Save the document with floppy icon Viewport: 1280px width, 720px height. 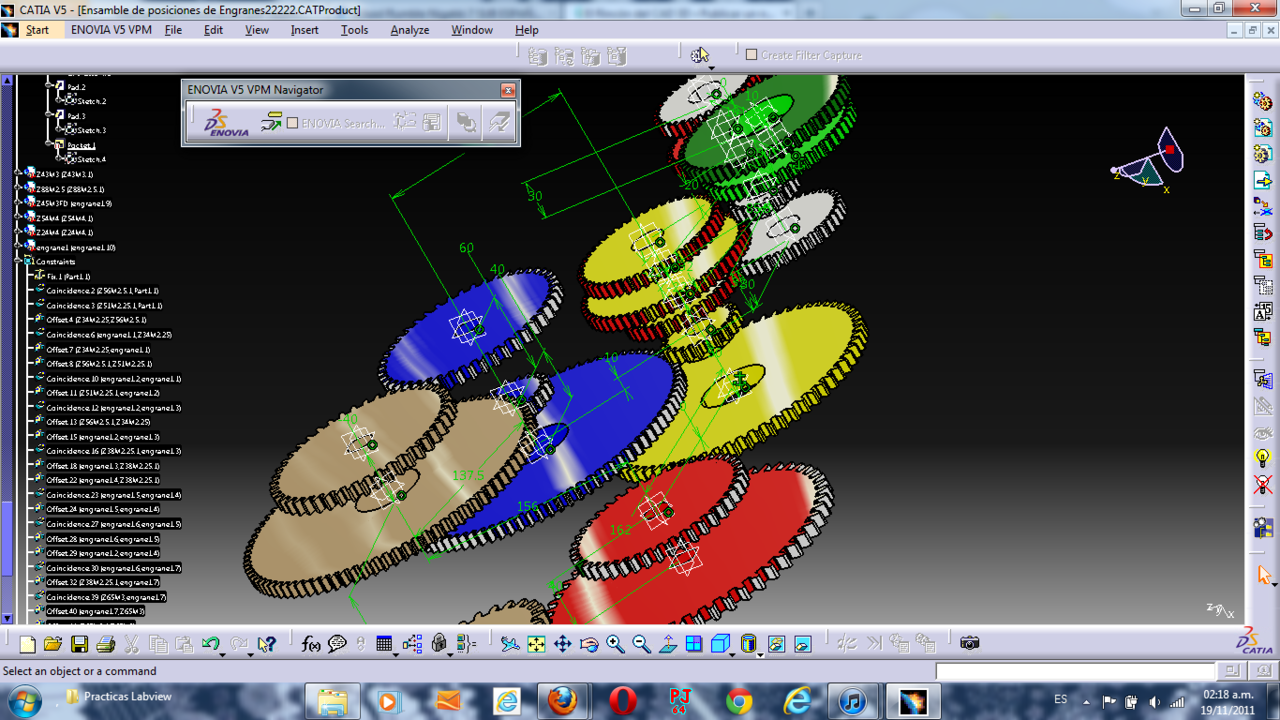pos(79,645)
